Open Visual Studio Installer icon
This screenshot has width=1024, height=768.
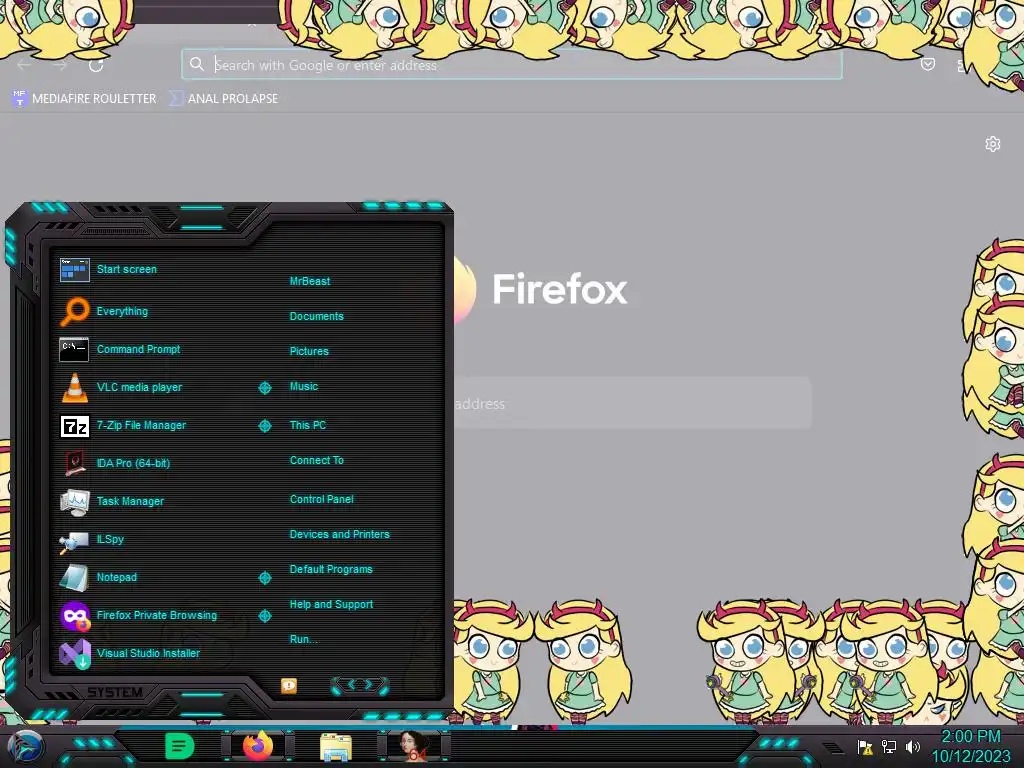point(74,654)
